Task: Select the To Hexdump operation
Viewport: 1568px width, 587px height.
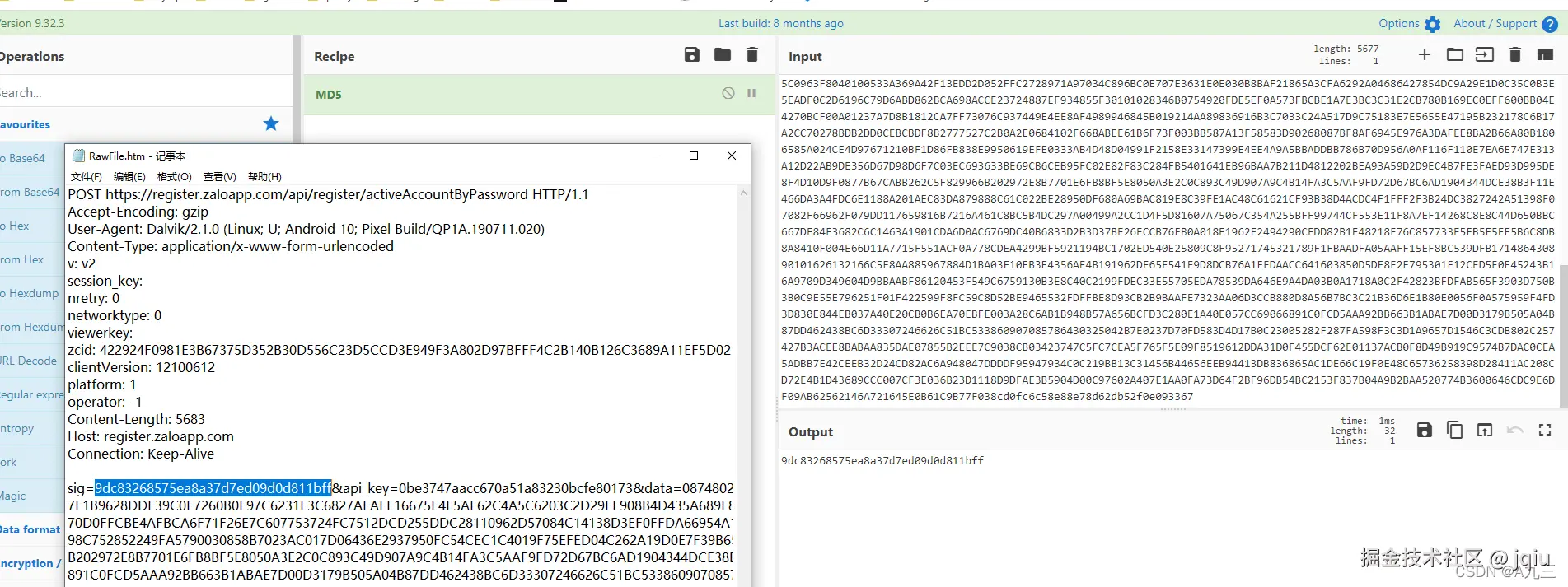Action: (30, 293)
